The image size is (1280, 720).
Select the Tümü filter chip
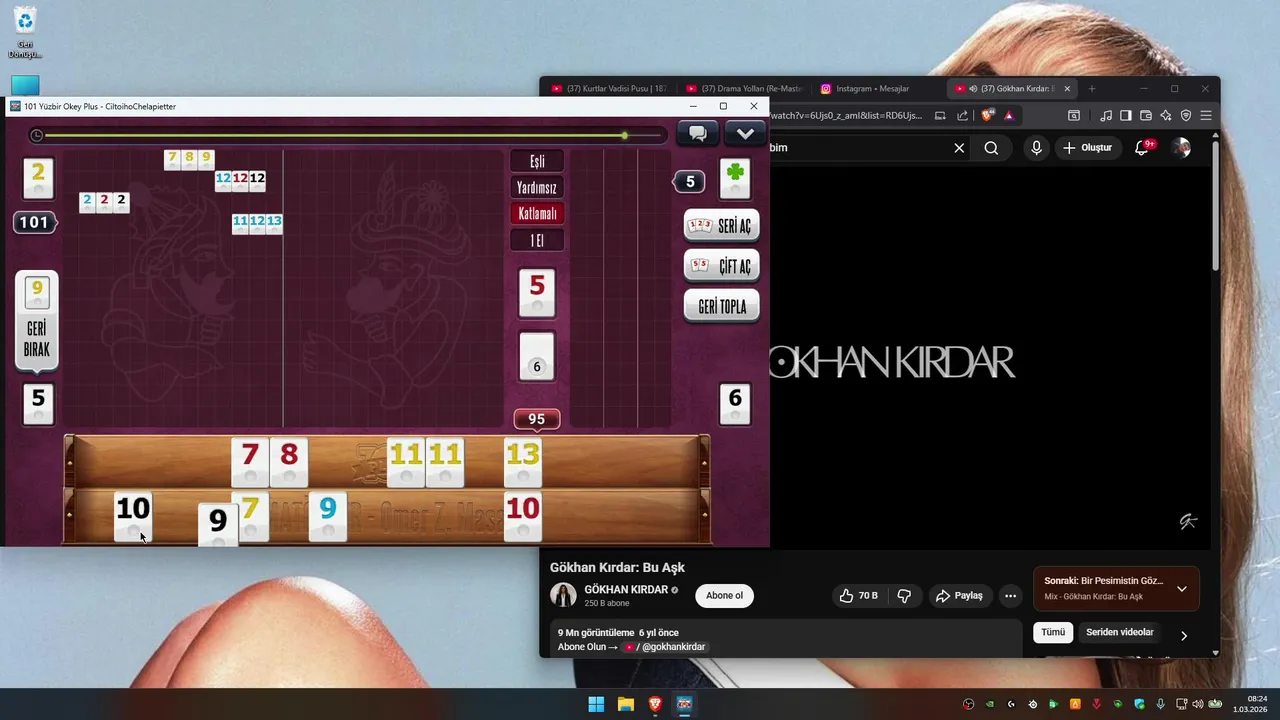(1053, 632)
